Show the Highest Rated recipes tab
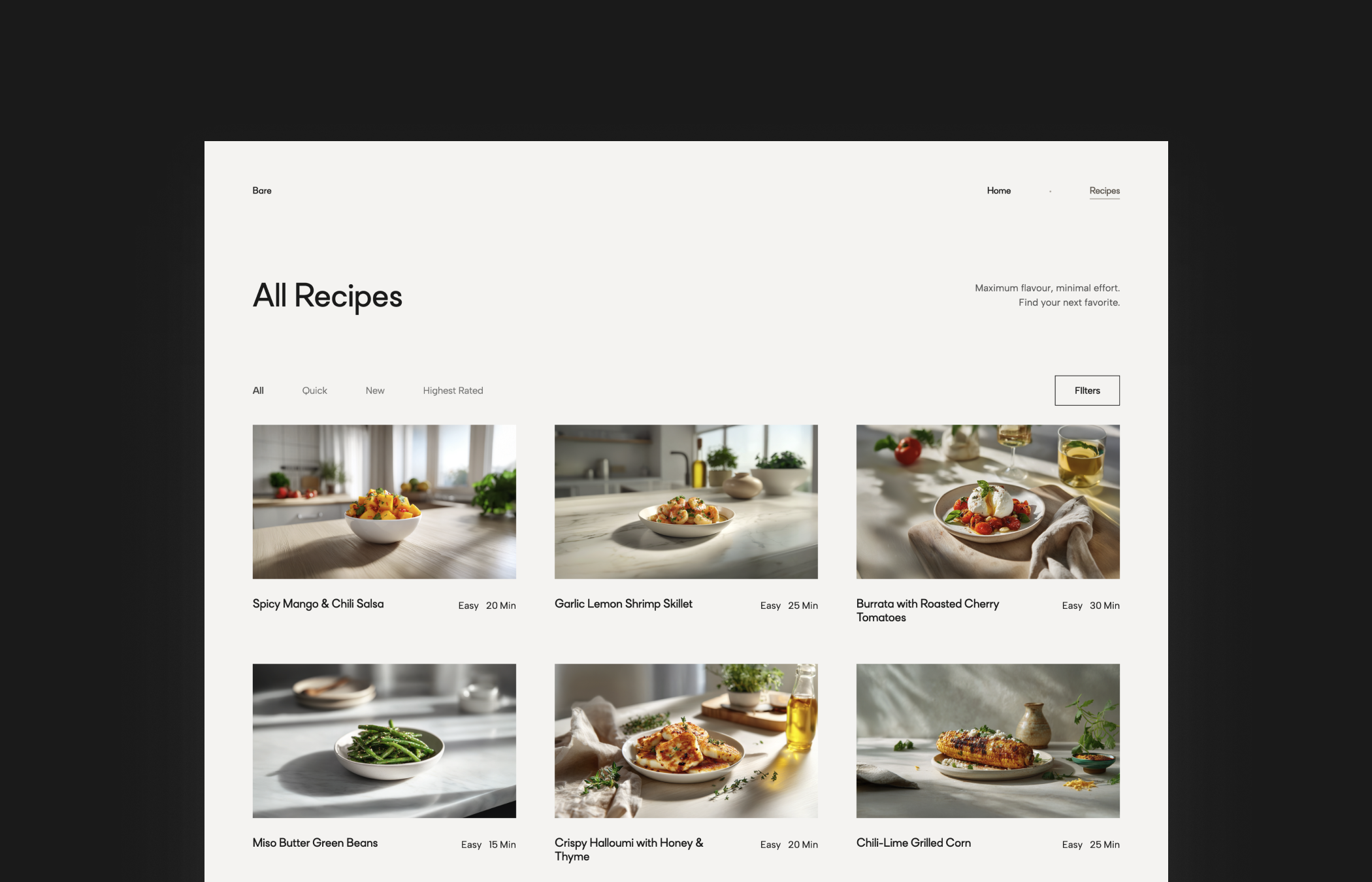This screenshot has width=1372, height=882. tap(453, 391)
